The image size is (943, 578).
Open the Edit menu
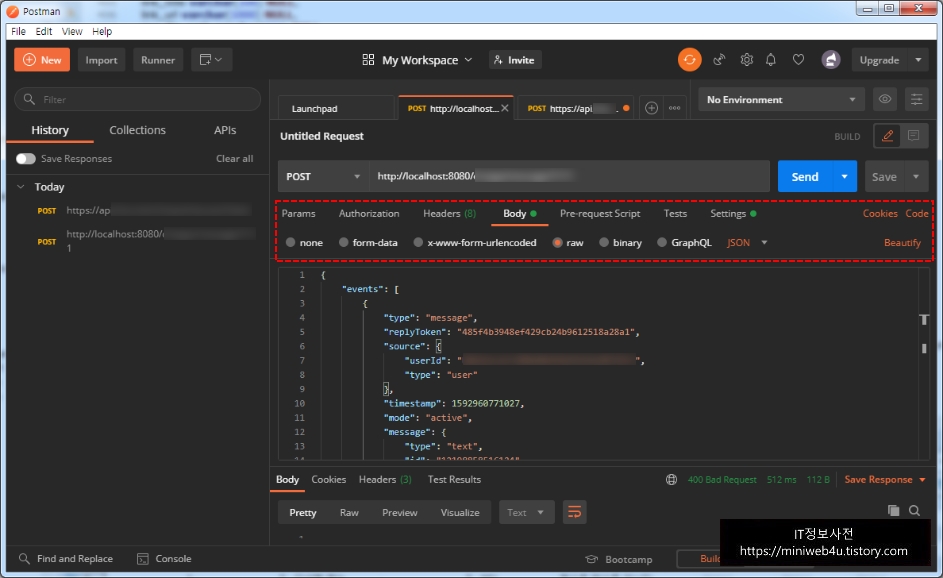(43, 31)
